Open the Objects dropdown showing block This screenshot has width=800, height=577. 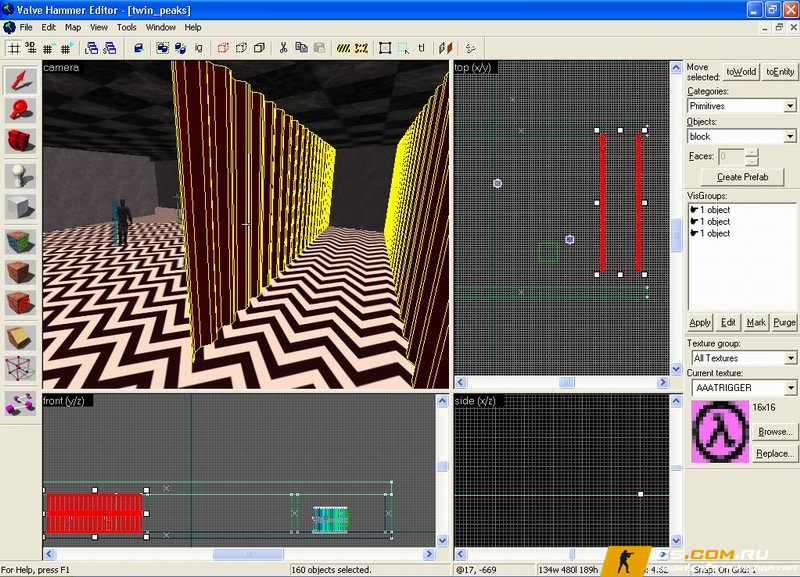click(x=741, y=136)
